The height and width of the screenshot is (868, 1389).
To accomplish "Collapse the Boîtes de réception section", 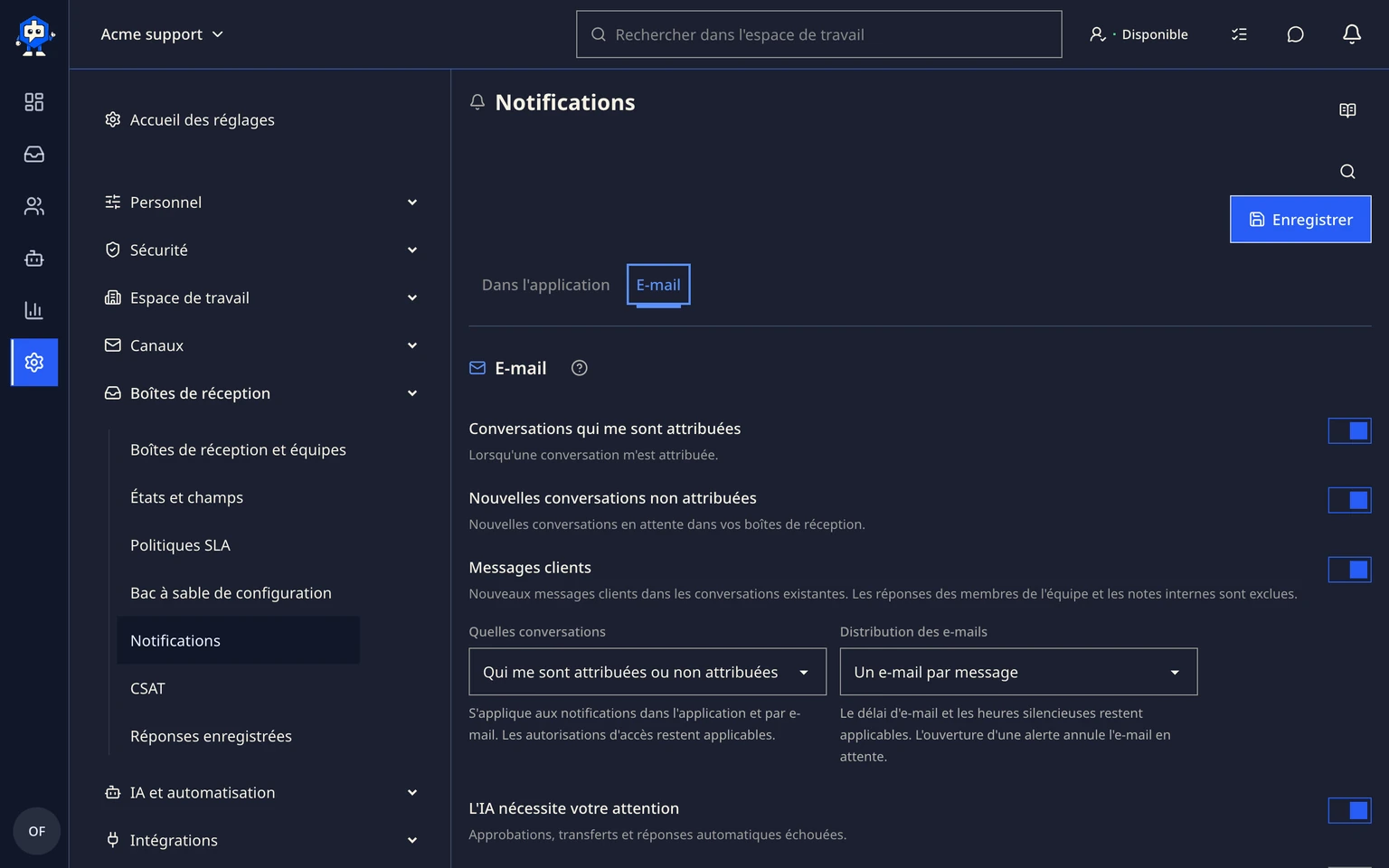I will point(261,393).
